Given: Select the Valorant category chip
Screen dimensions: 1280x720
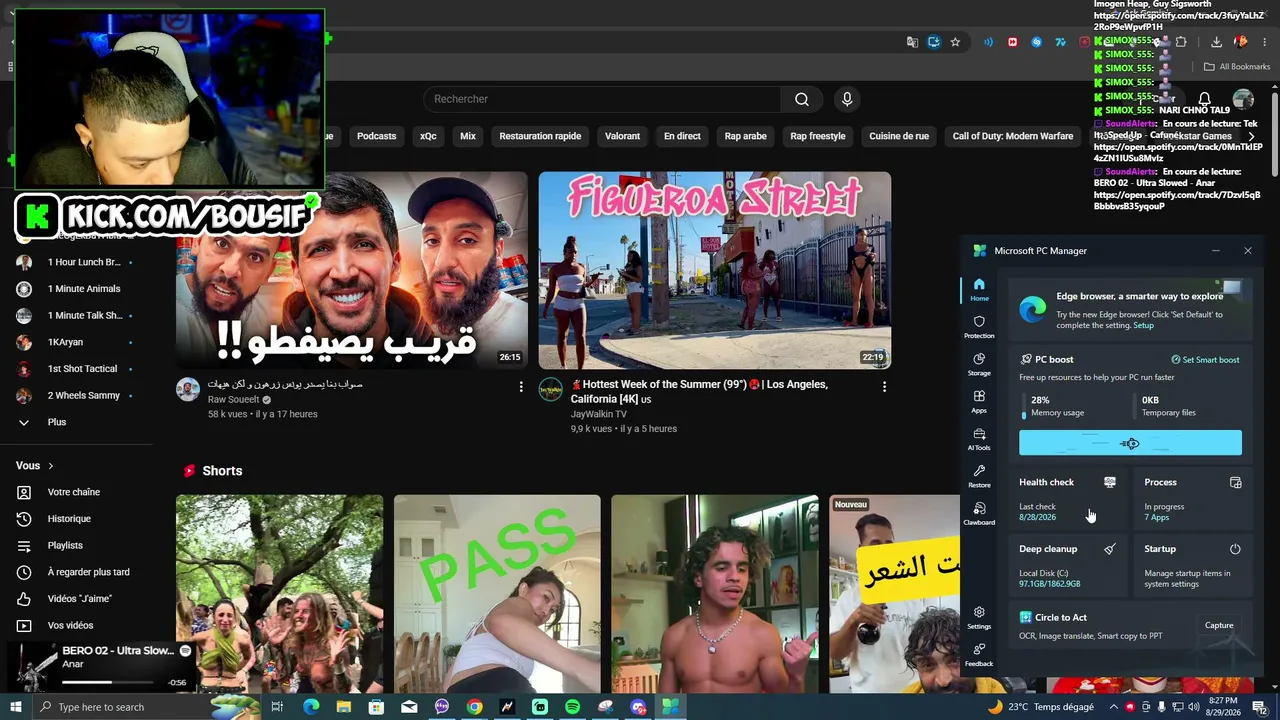Looking at the screenshot, I should 622,136.
